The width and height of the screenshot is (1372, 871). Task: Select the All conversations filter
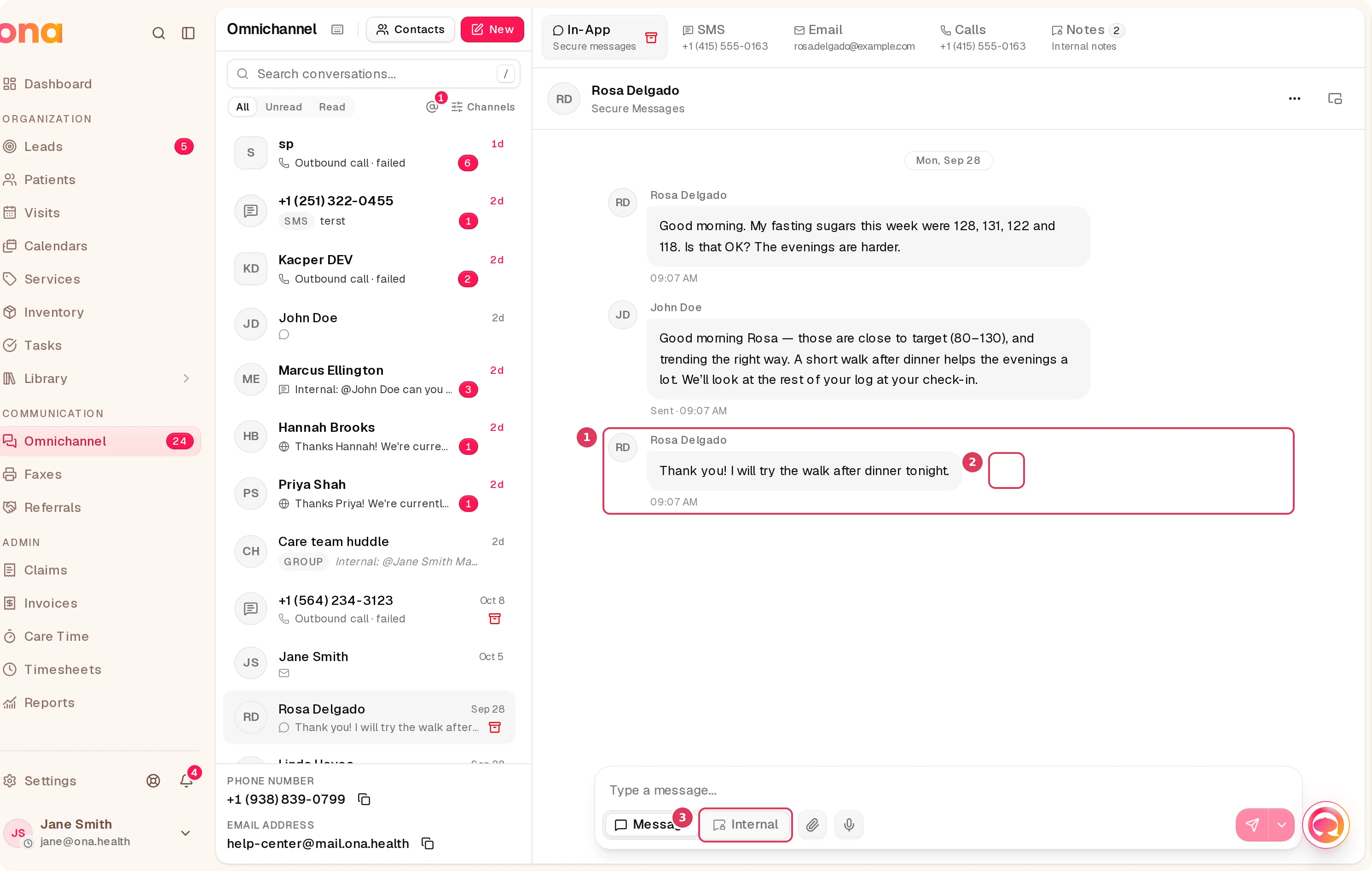point(242,107)
